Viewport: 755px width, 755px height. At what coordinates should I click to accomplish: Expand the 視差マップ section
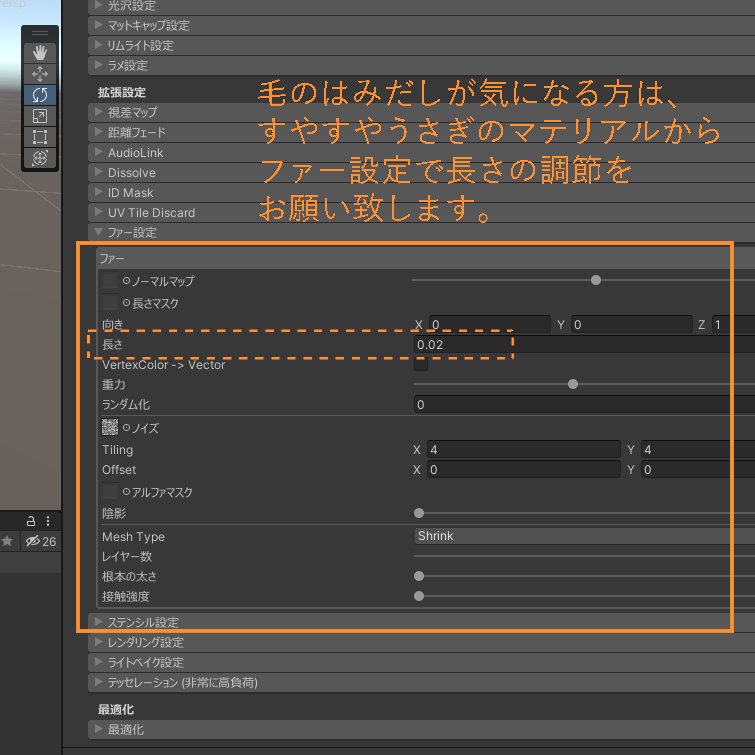coord(421,112)
